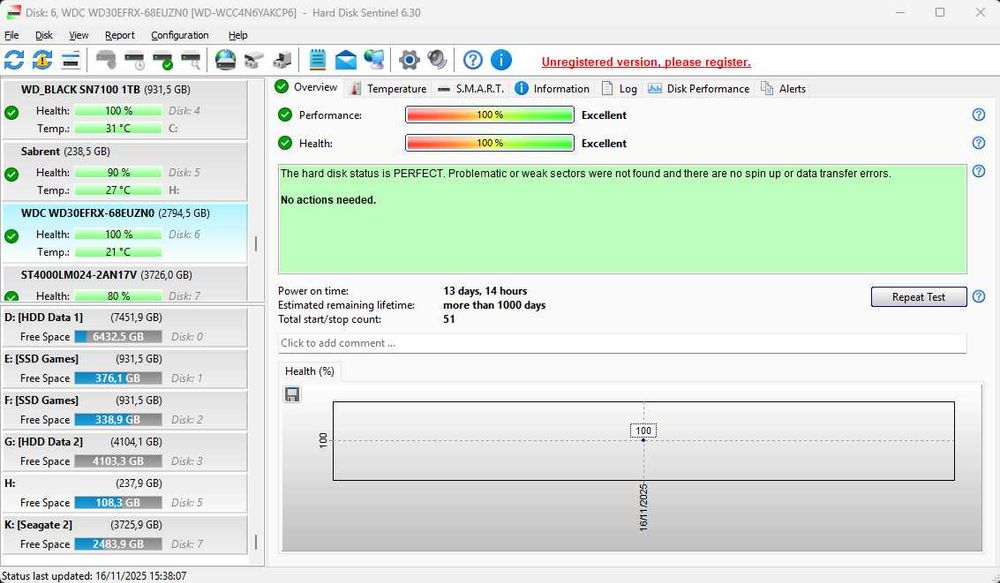Click the floppy save icon above health chart
This screenshot has height=583, width=1000.
pyautogui.click(x=292, y=394)
